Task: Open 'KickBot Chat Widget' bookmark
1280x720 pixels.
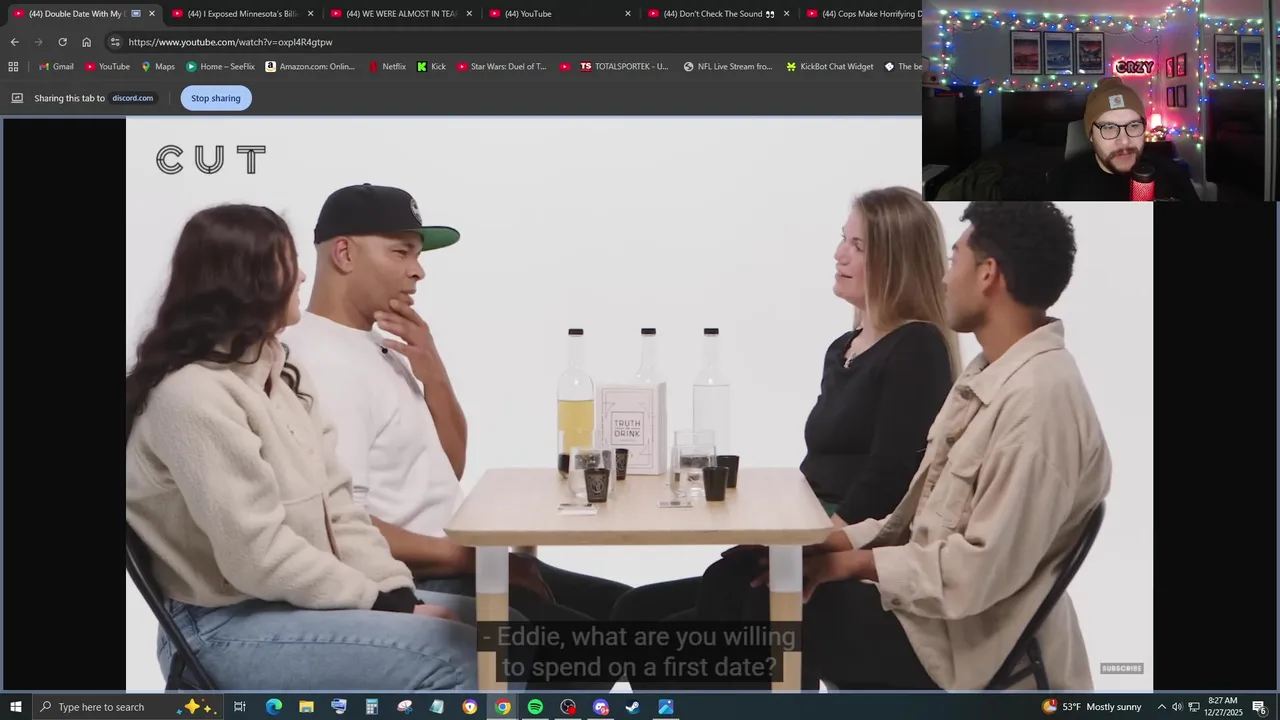Action: pos(830,67)
